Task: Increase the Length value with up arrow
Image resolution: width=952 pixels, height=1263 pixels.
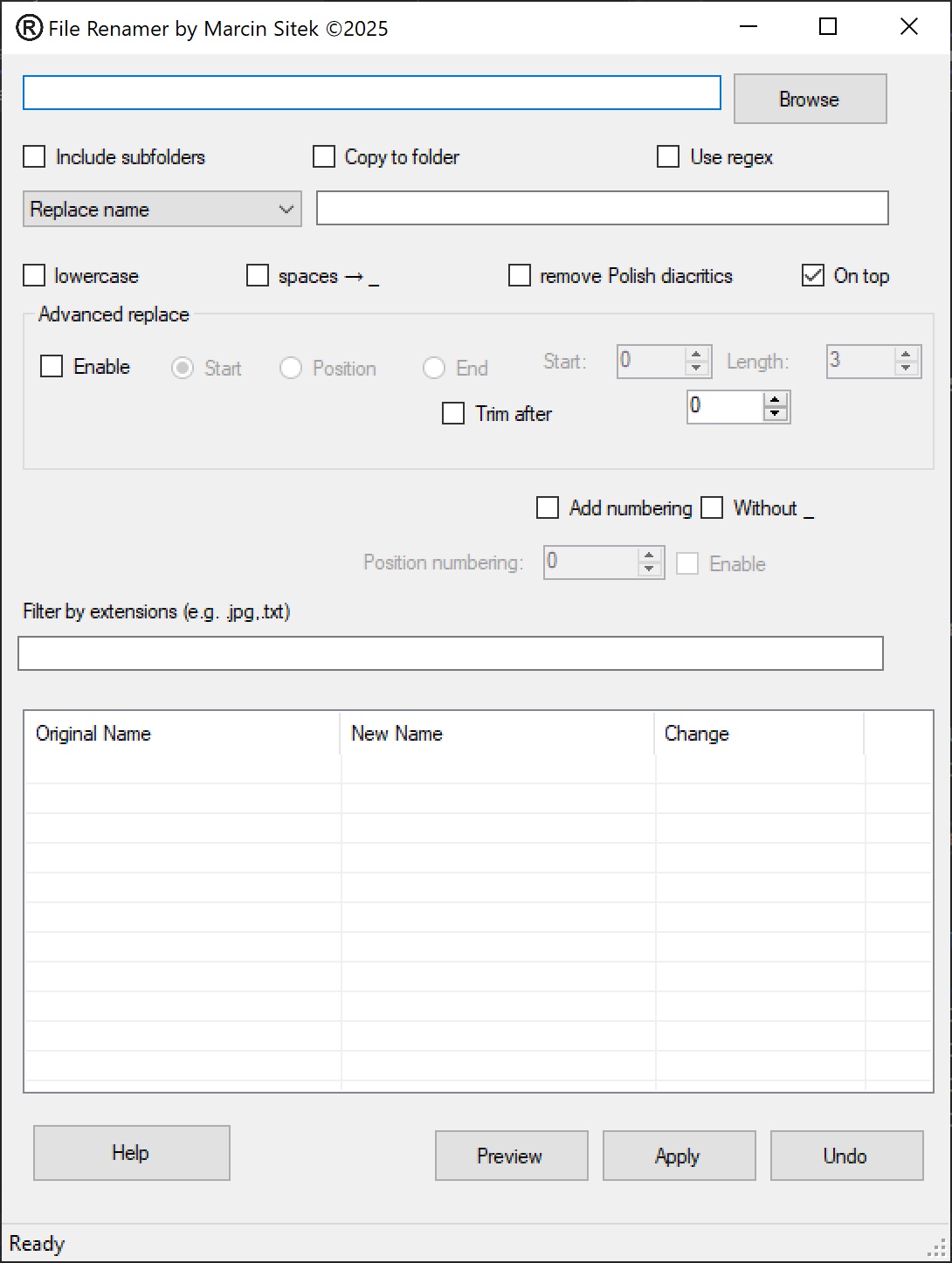Action: pyautogui.click(x=906, y=354)
